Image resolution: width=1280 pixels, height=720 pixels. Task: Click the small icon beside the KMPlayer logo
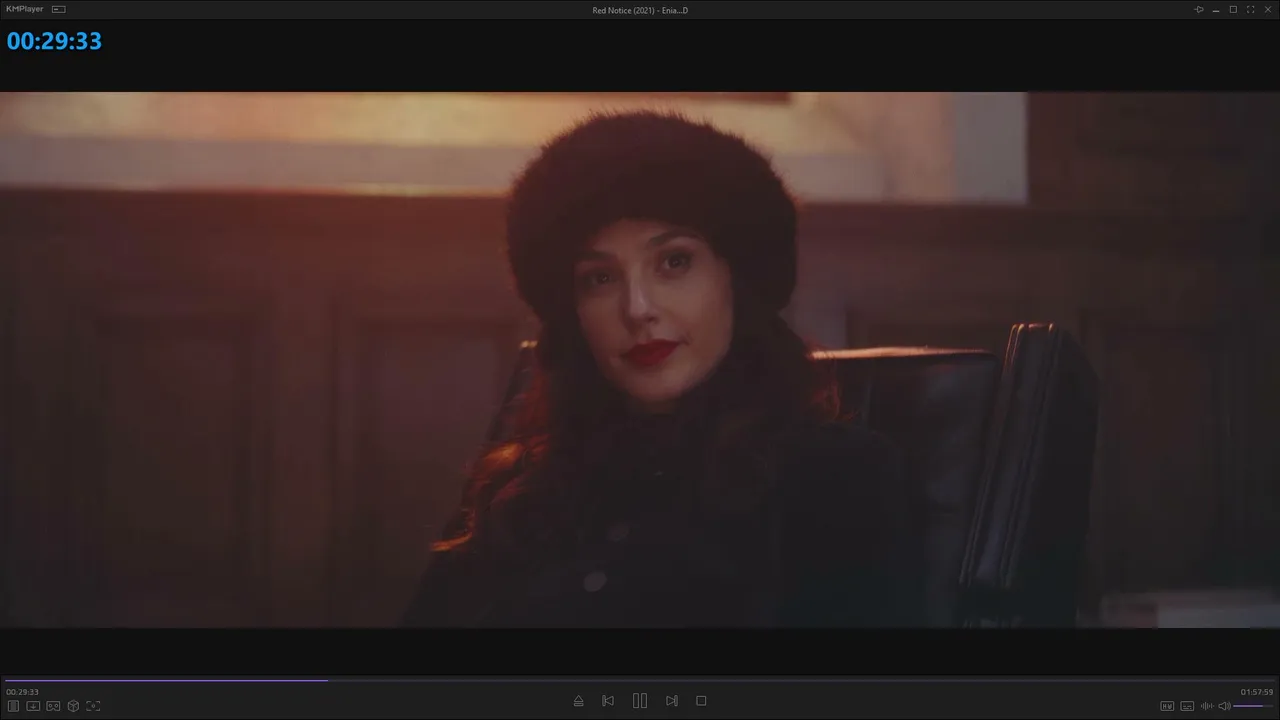[x=59, y=9]
